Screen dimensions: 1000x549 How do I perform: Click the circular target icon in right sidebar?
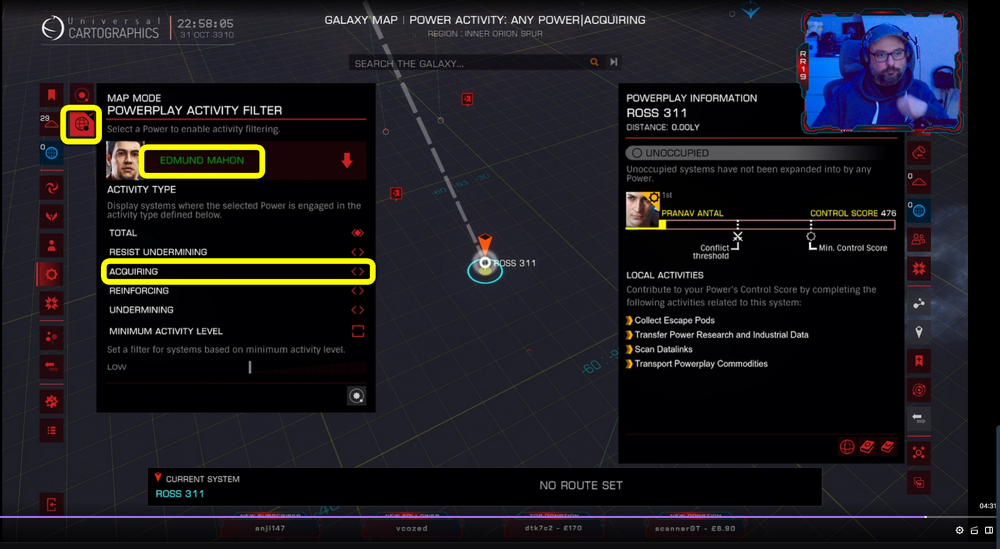pyautogui.click(x=918, y=390)
